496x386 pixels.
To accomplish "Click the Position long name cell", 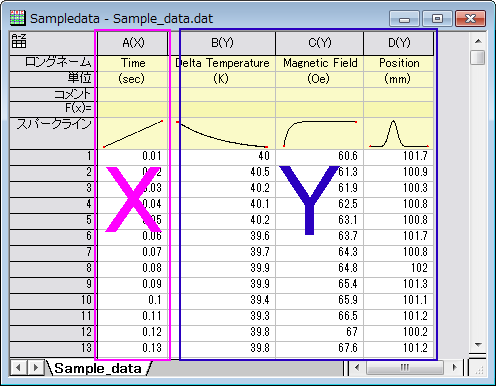I will pos(399,63).
